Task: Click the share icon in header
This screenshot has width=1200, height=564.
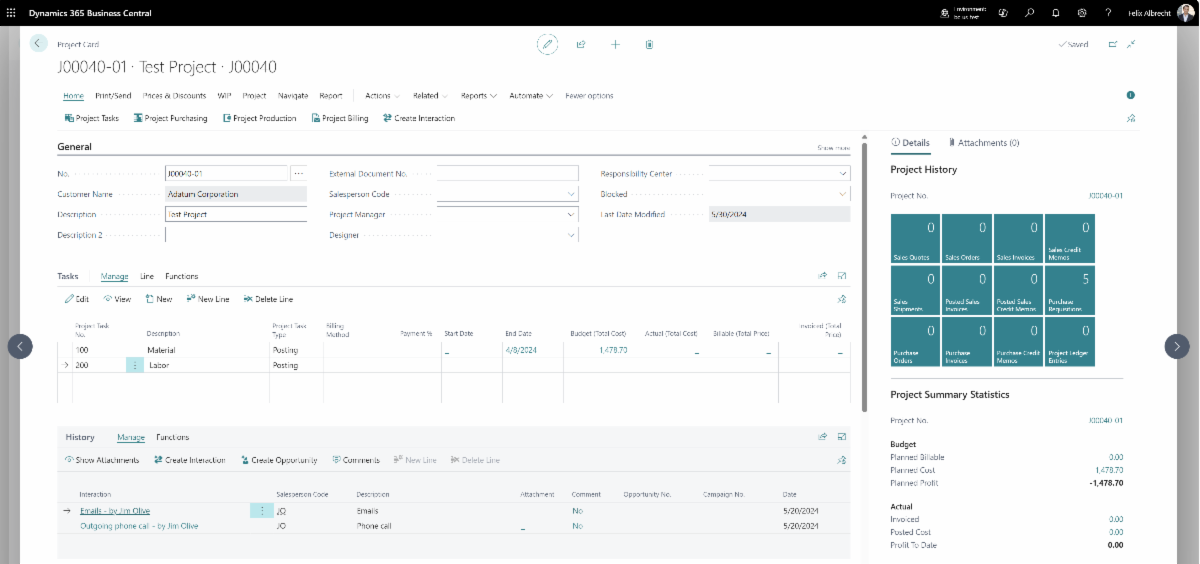Action: 581,44
